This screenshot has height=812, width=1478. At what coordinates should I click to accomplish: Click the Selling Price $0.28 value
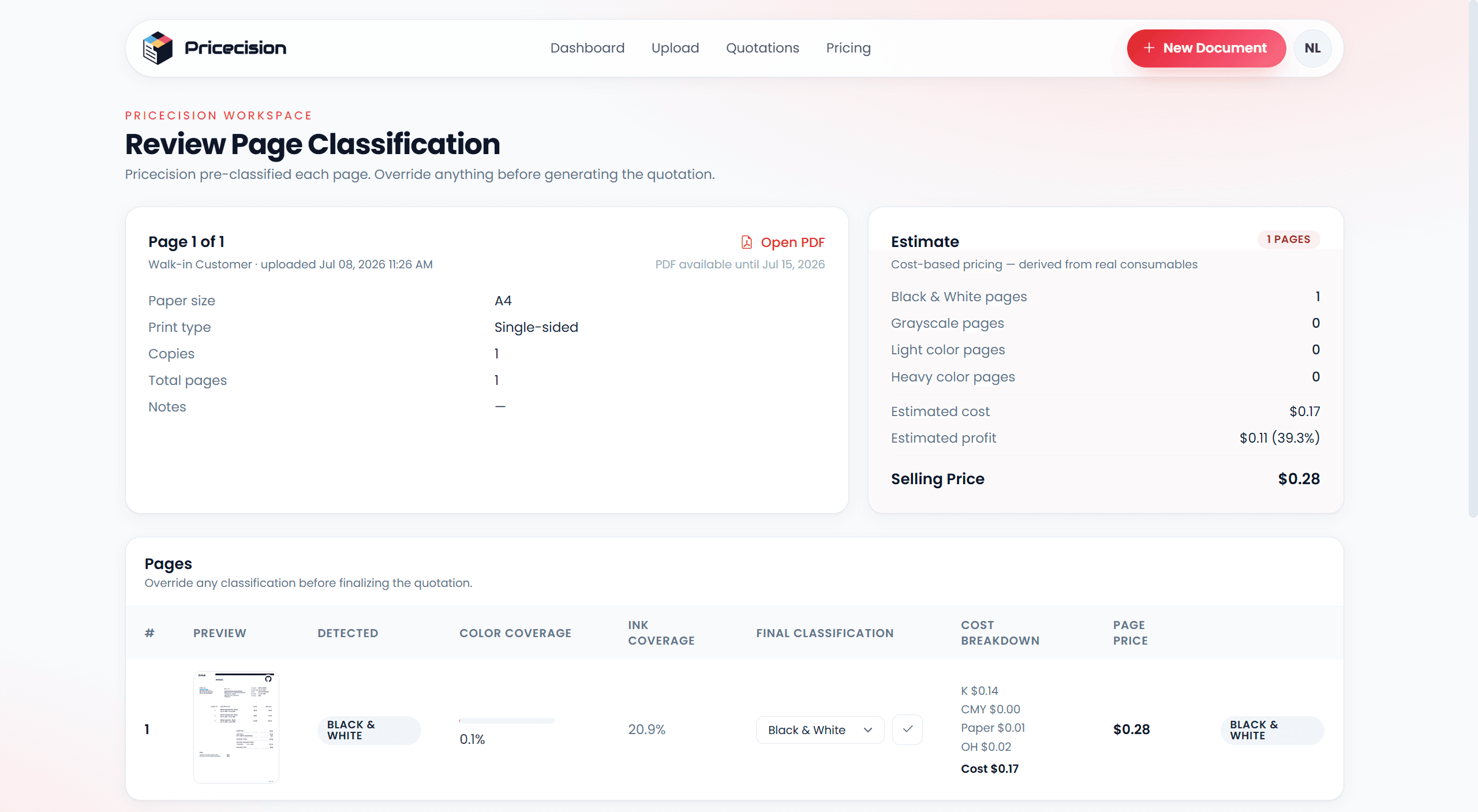pyautogui.click(x=1299, y=479)
